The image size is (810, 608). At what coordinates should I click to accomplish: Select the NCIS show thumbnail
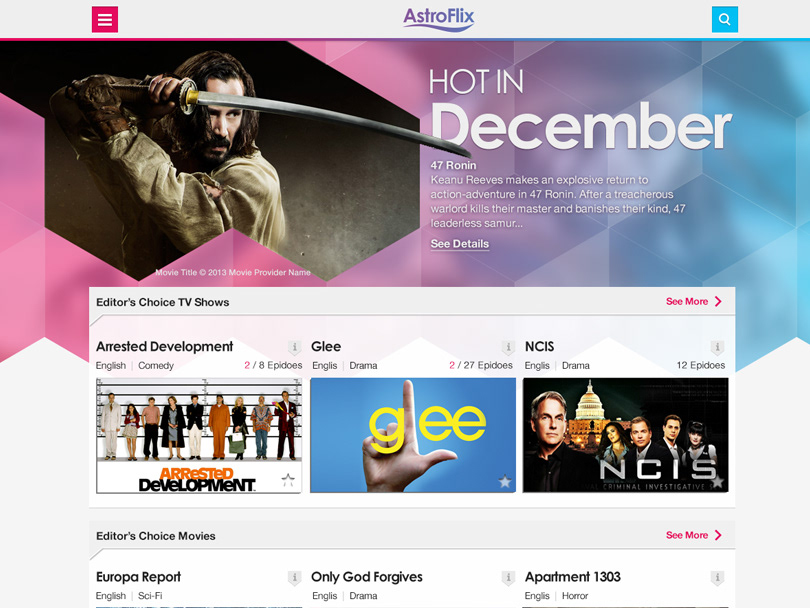tap(626, 435)
